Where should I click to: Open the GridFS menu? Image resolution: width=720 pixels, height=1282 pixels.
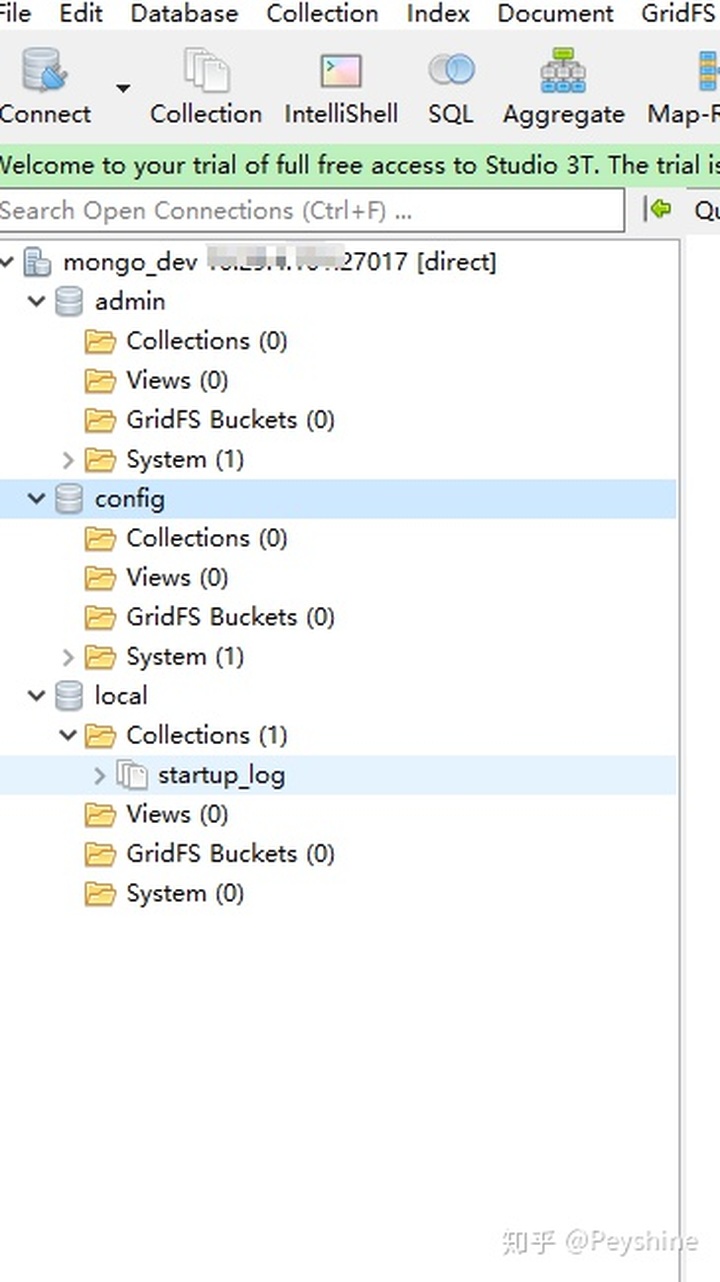680,14
